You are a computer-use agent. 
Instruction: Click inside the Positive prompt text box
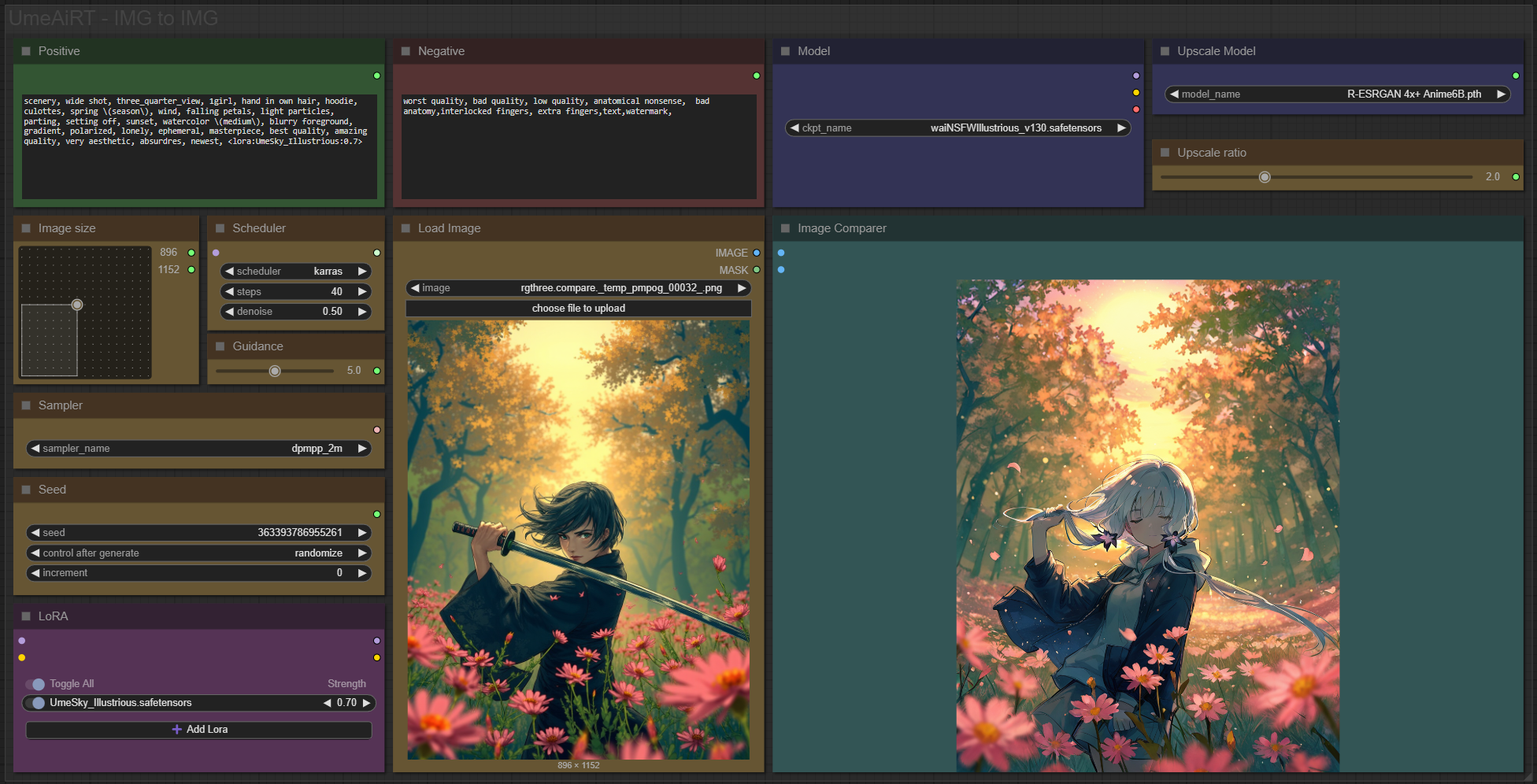(199, 146)
